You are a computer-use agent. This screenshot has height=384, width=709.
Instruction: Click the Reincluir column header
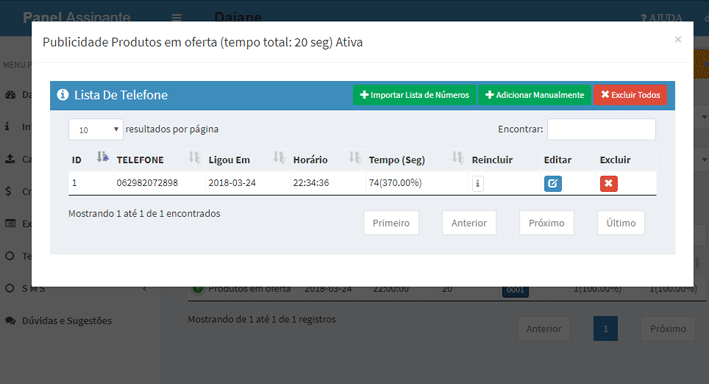coord(492,160)
